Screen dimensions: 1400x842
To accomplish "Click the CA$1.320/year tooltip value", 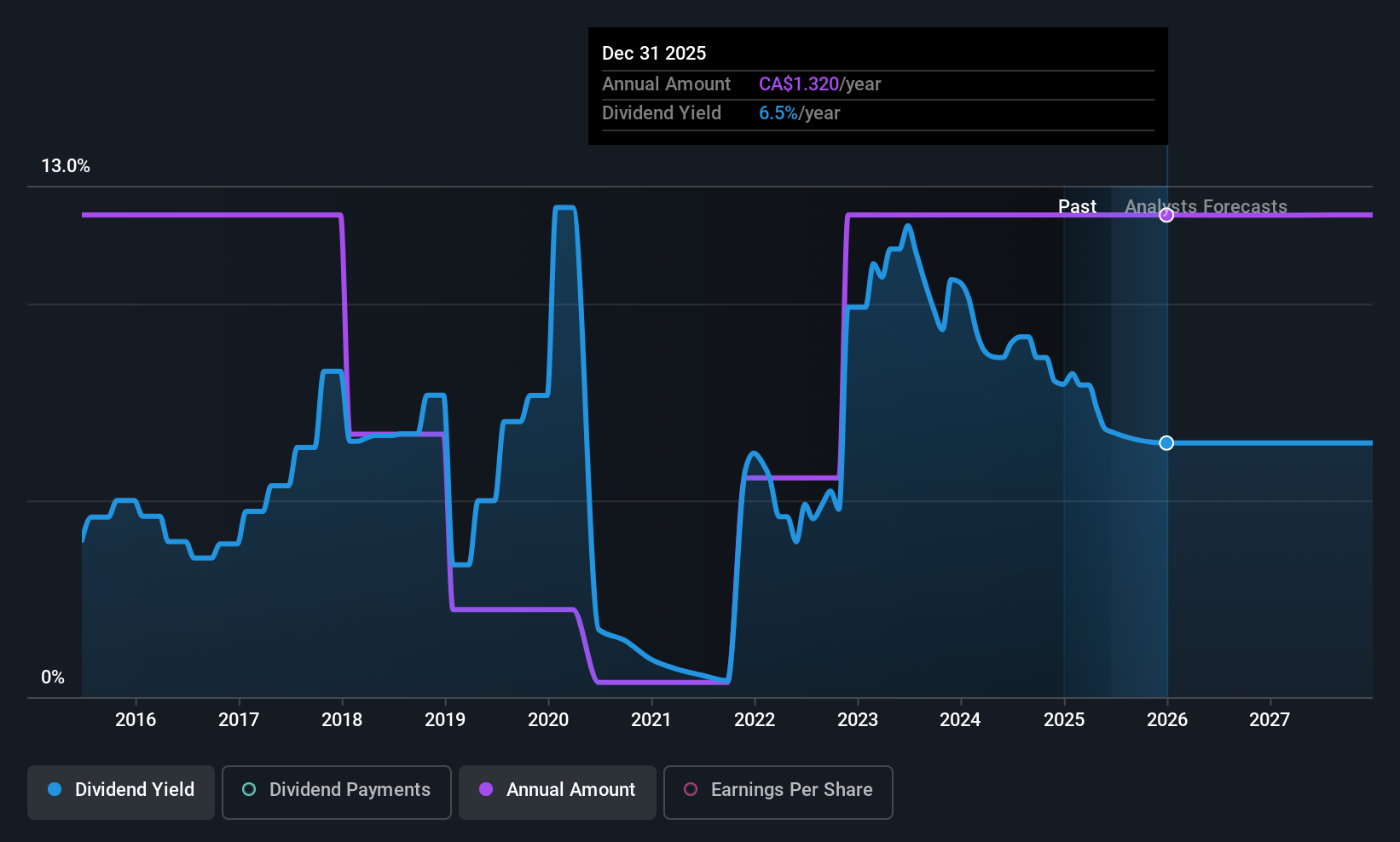I will (819, 84).
